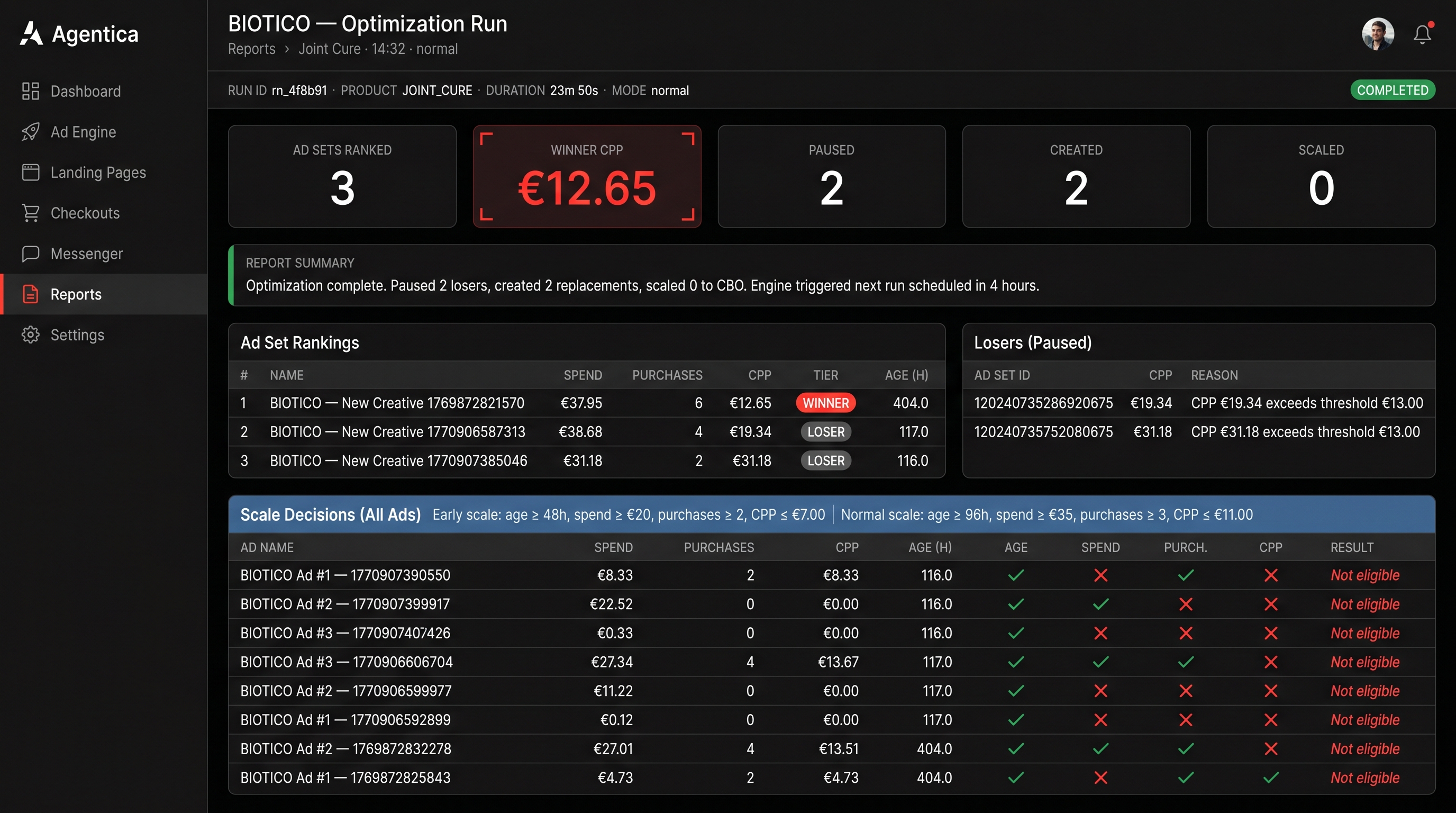Select the Ad Sets Ranked card
The height and width of the screenshot is (813, 1456).
[x=342, y=176]
